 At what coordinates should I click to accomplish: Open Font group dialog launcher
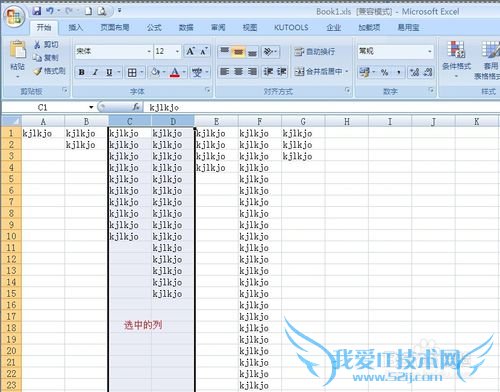point(208,90)
